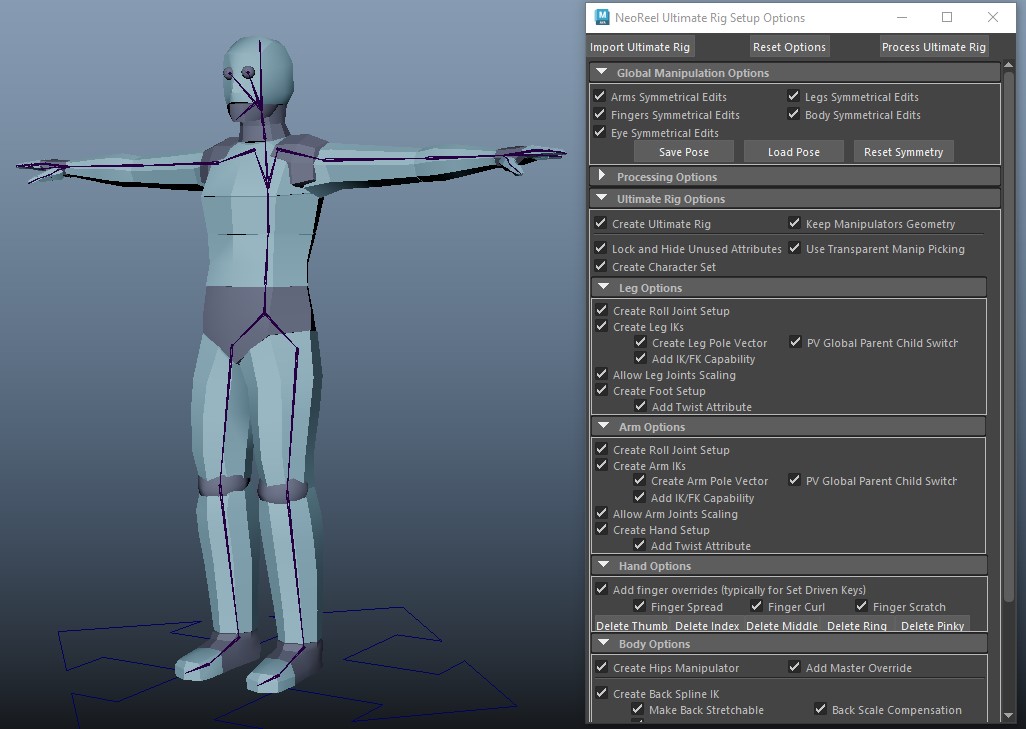Open the Import Ultimate Rig menu
The height and width of the screenshot is (729, 1026).
click(x=640, y=47)
